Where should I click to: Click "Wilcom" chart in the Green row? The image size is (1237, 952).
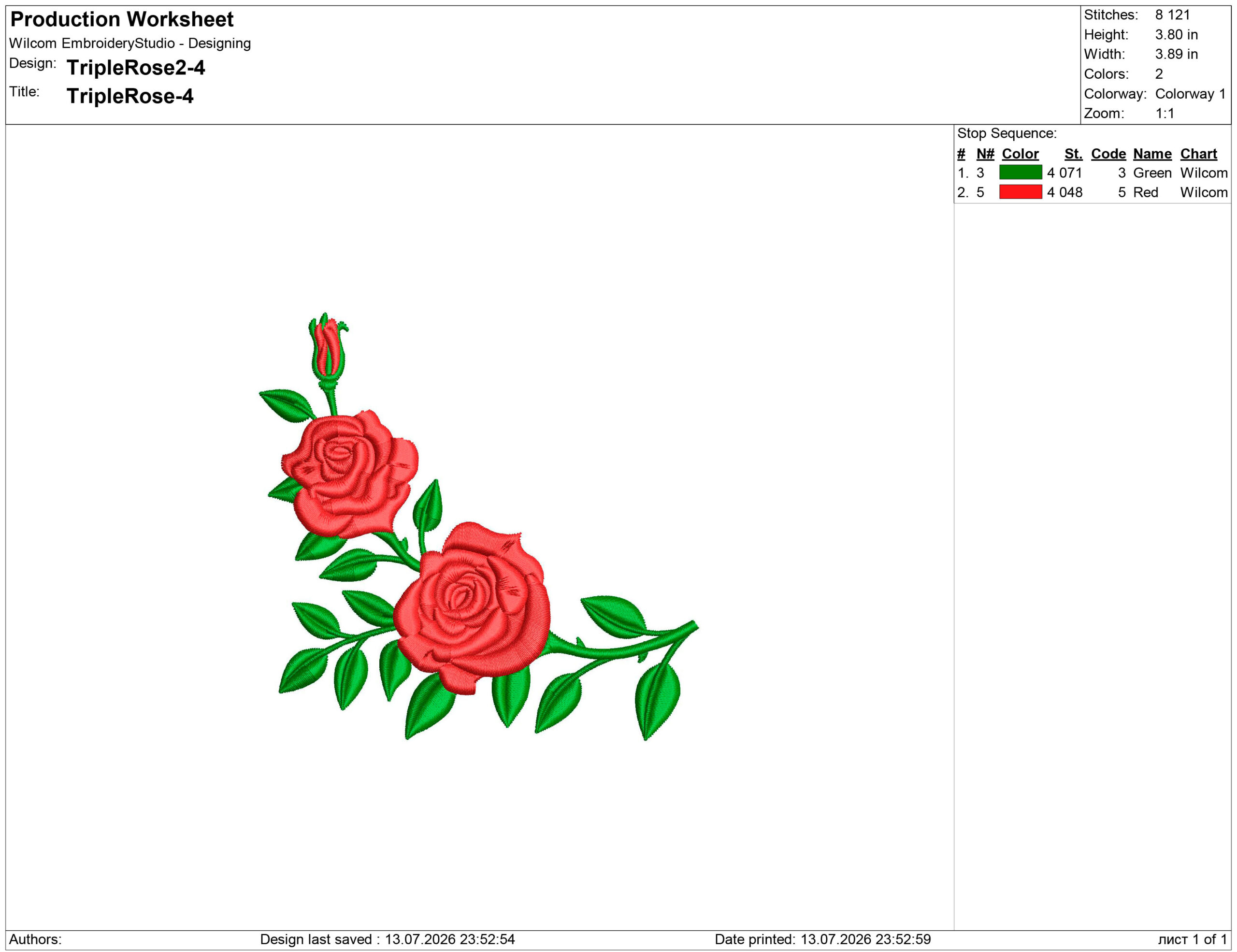coord(1204,173)
